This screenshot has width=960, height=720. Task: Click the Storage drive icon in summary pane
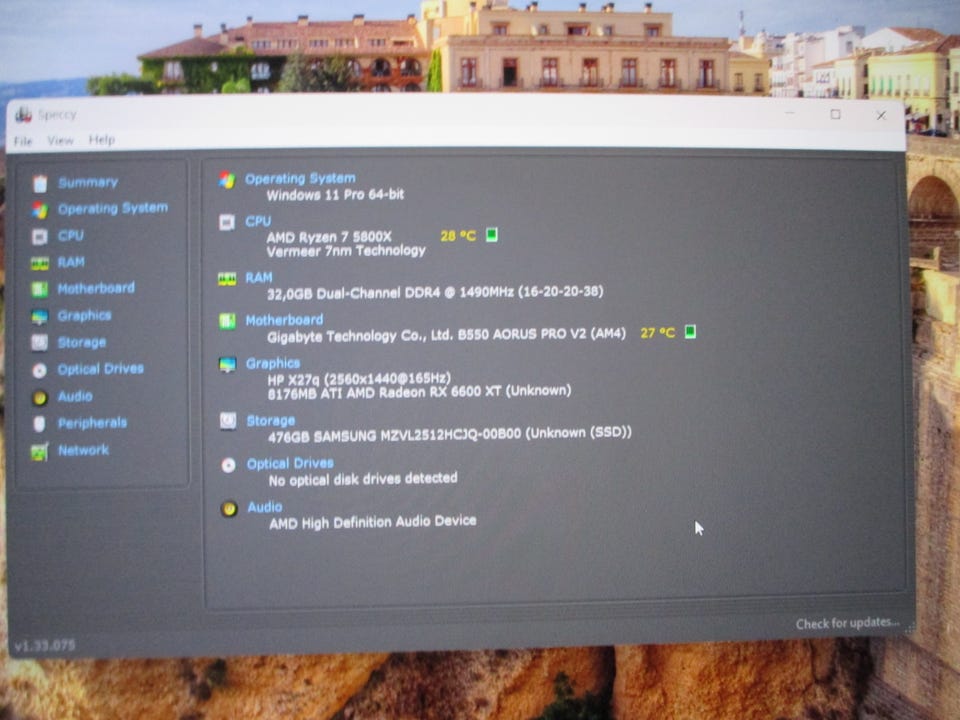tap(228, 421)
